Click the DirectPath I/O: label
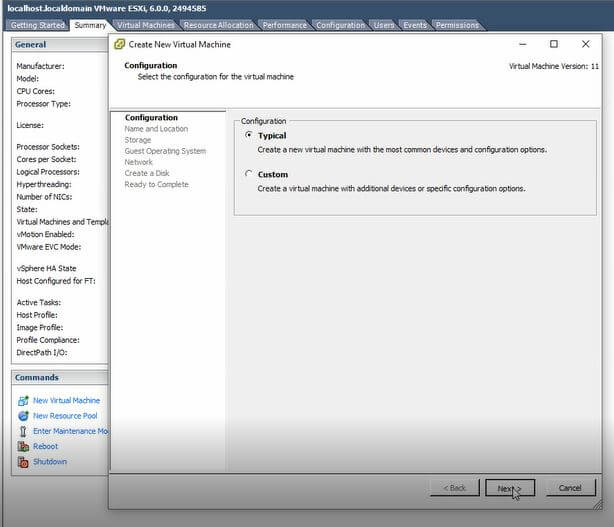 point(42,352)
